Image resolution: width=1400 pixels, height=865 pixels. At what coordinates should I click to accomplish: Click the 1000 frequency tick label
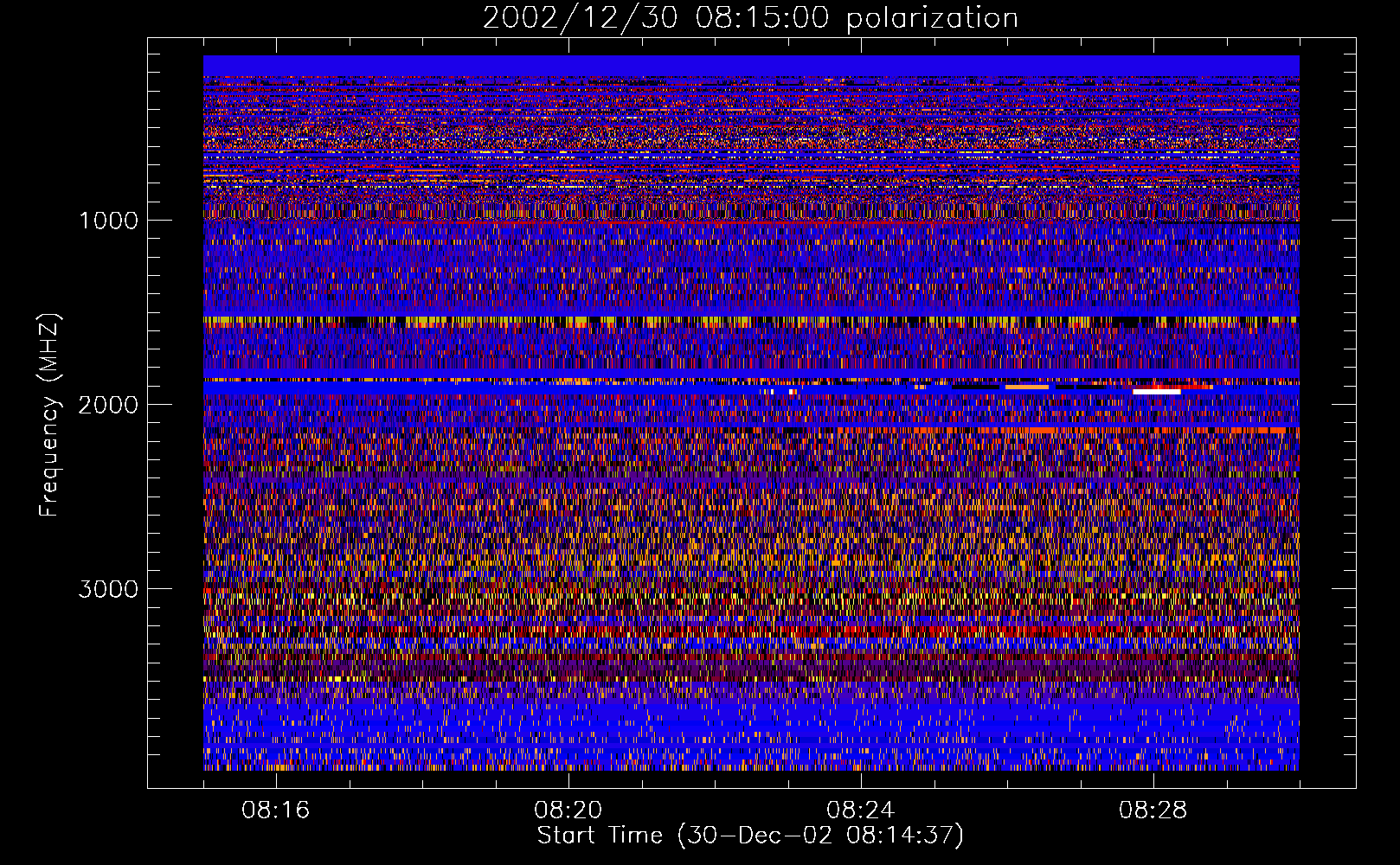pyautogui.click(x=108, y=221)
